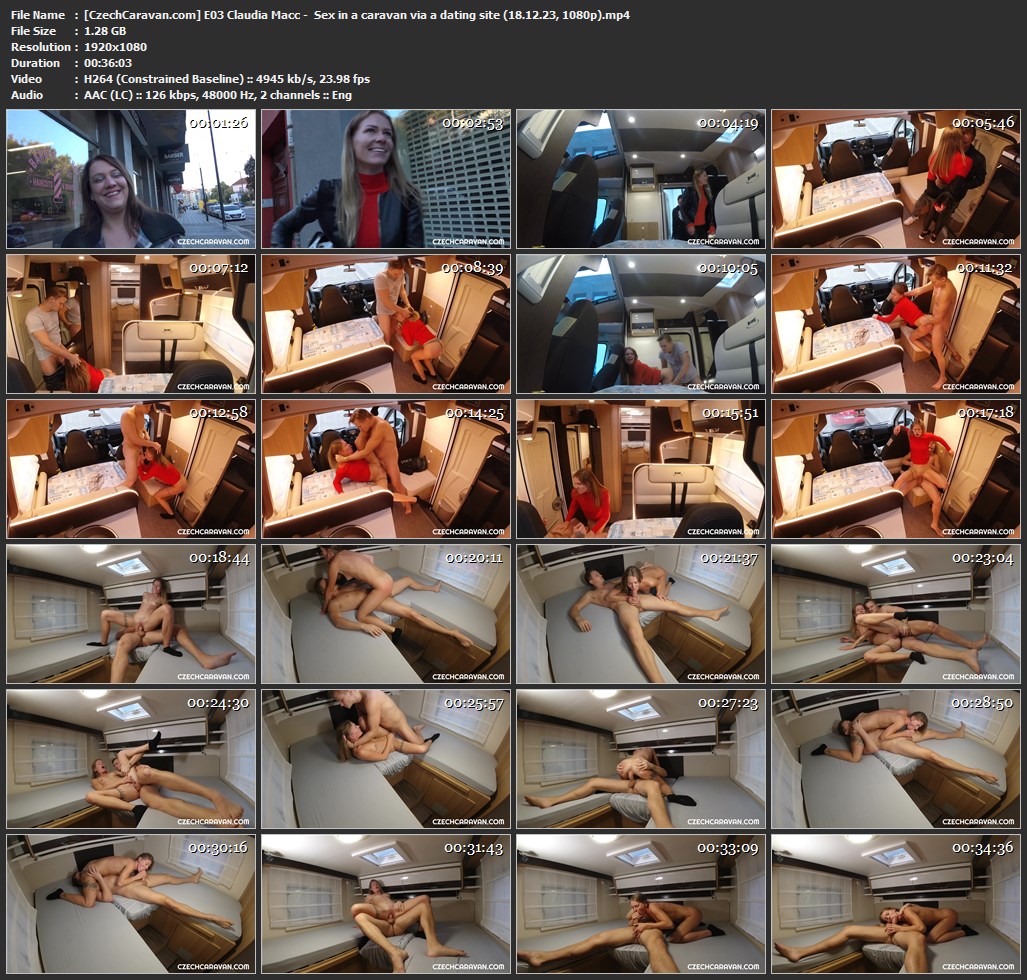Screen dimensions: 1027x980
Task: Open the frame marked 00:15:51
Action: 641,469
